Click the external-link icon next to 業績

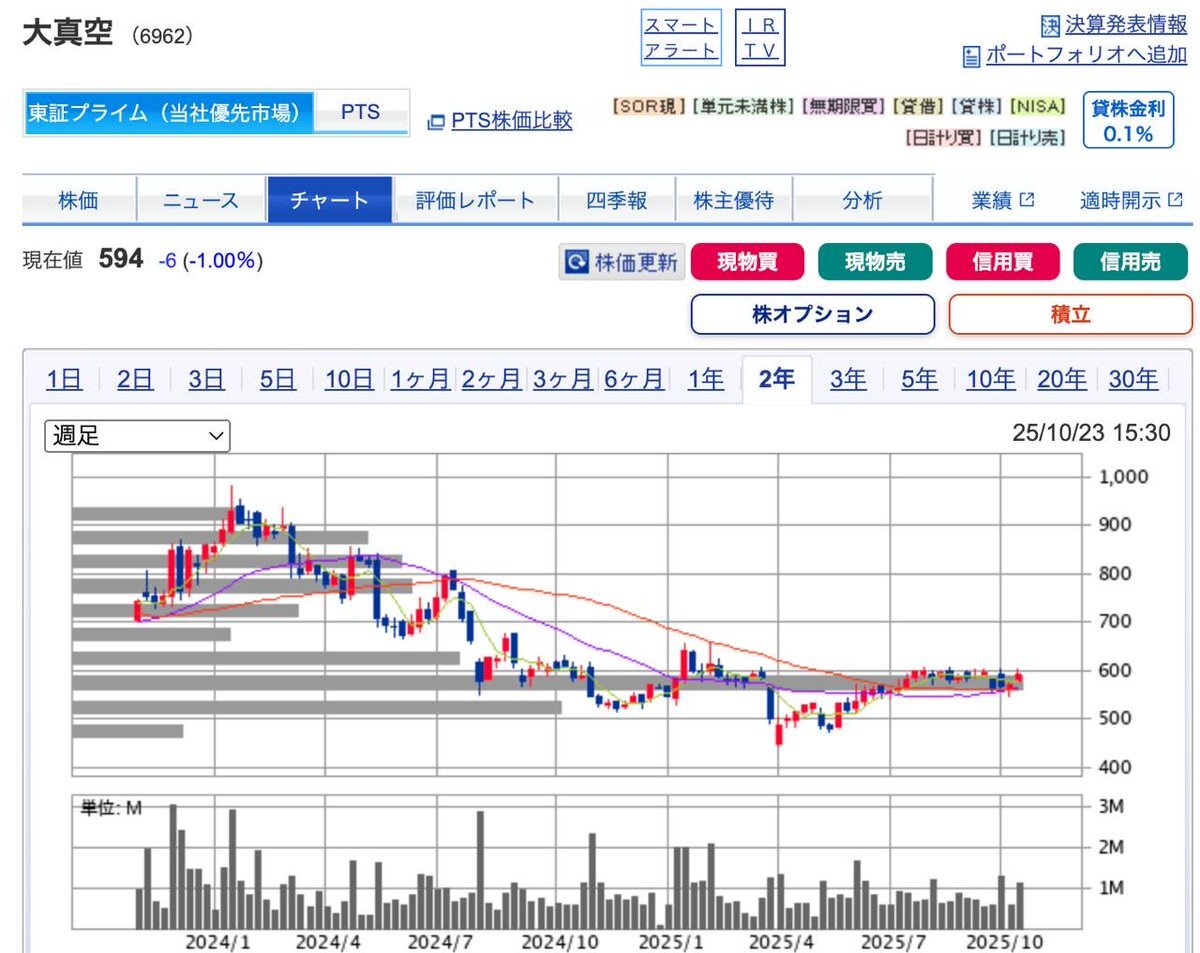coord(1027,200)
